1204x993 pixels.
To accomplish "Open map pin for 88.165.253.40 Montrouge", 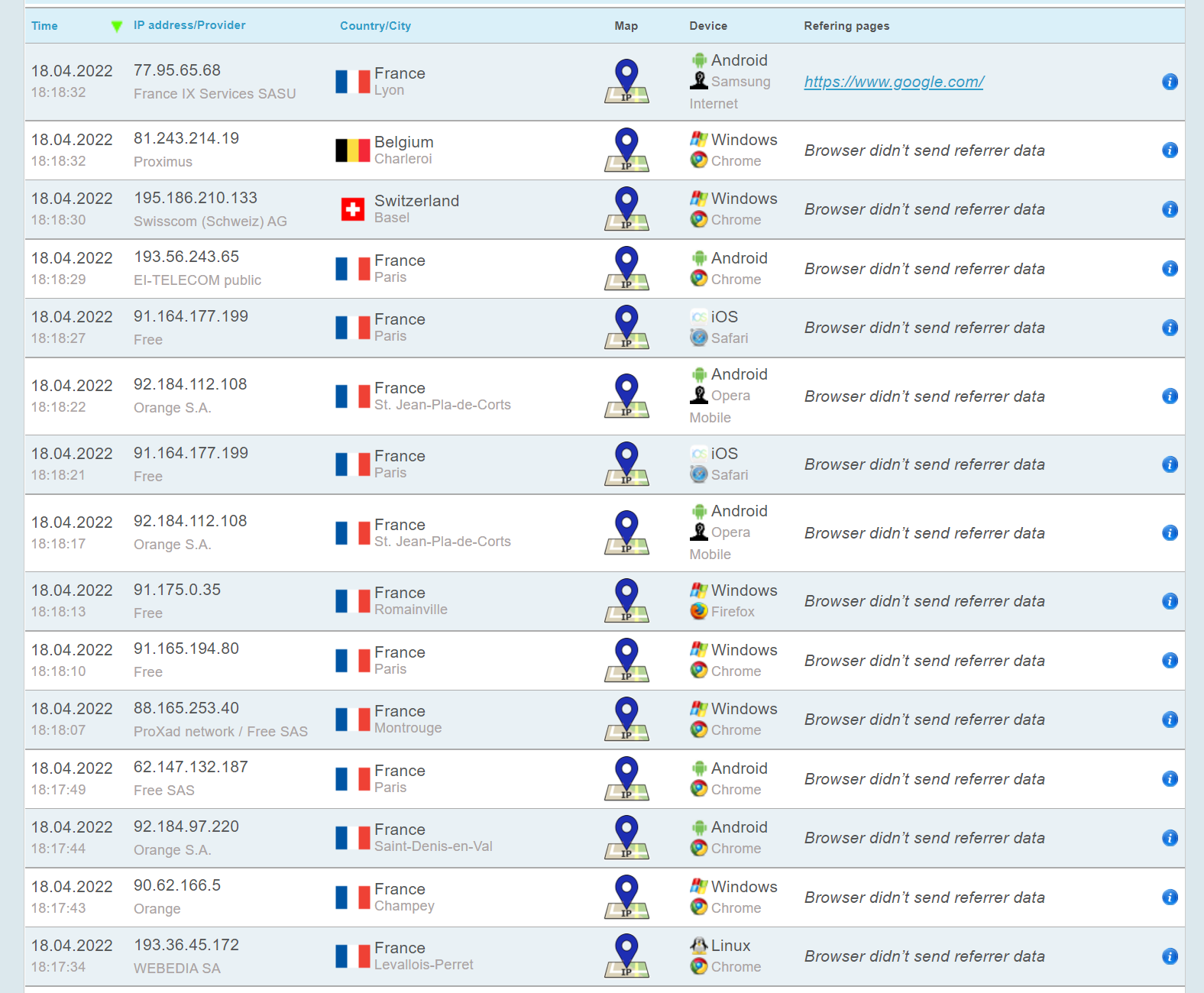I will pos(626,719).
